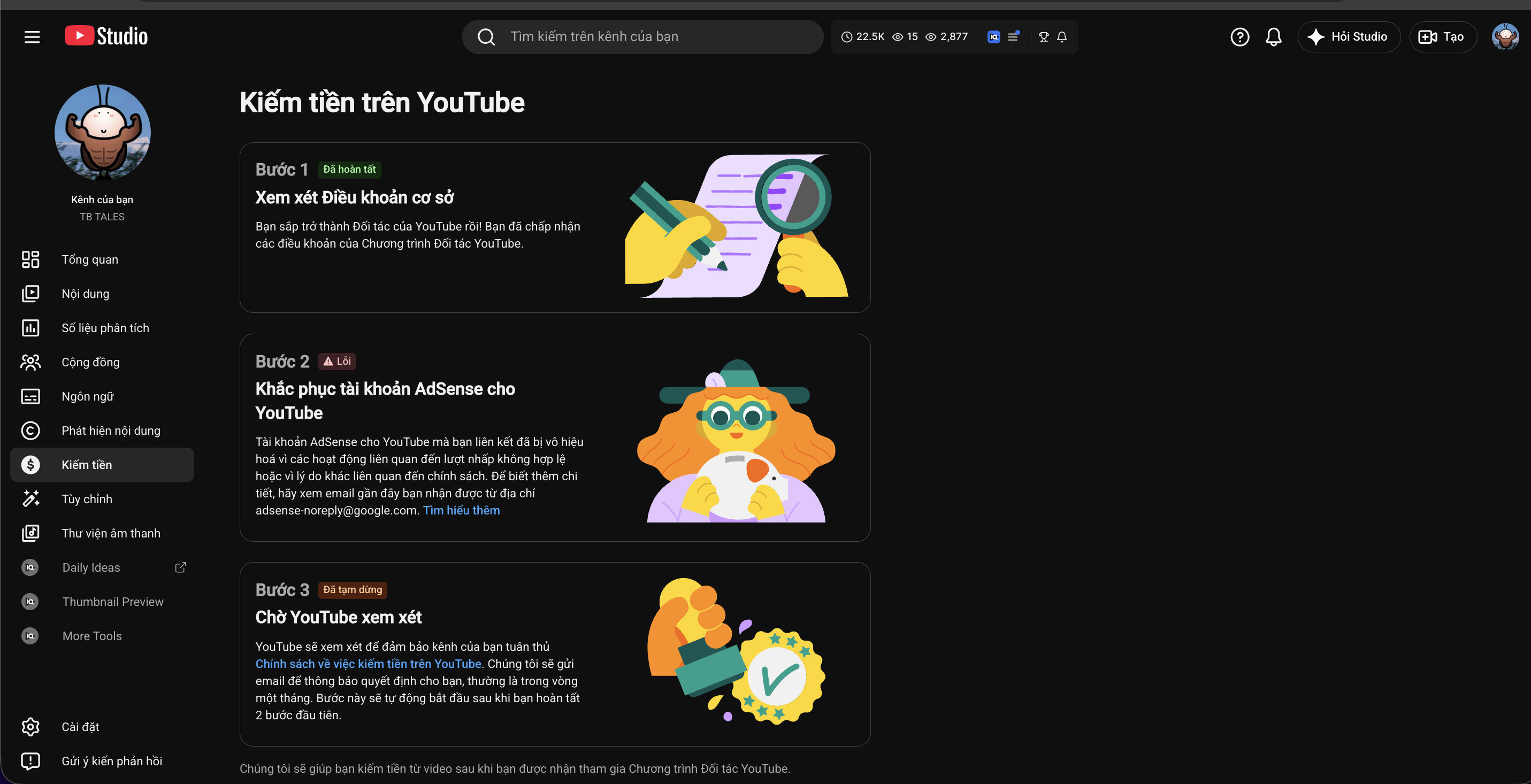Click the YouTube Studio logo

[106, 36]
